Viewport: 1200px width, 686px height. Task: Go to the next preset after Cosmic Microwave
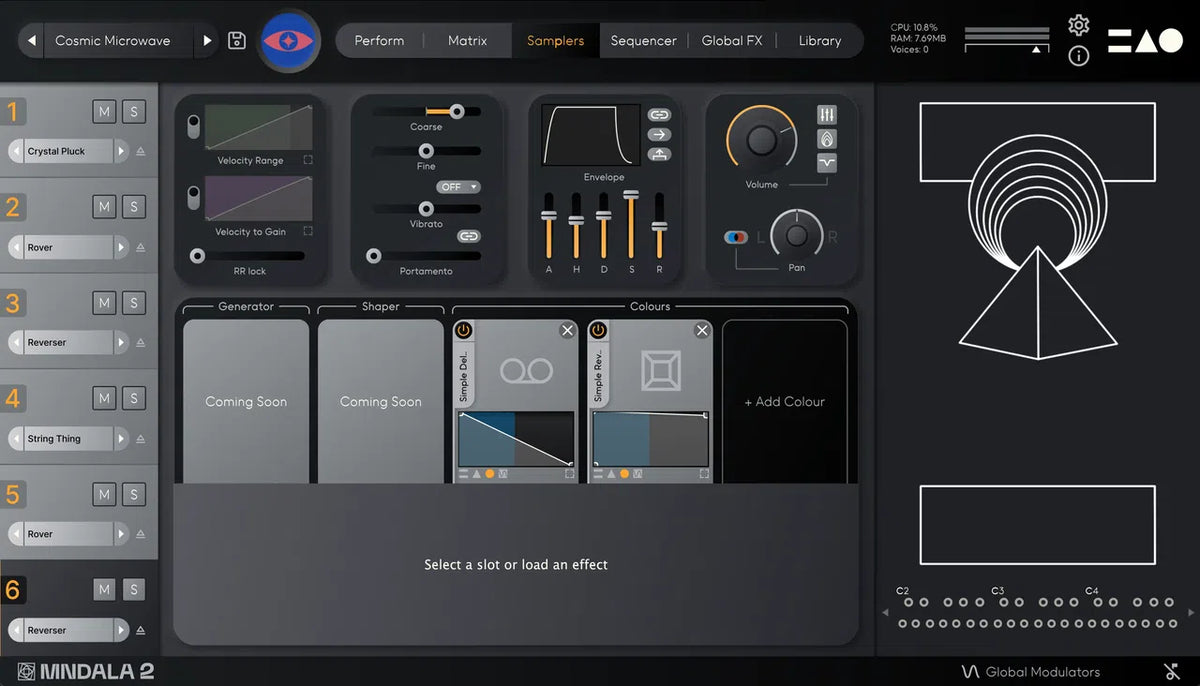point(208,41)
